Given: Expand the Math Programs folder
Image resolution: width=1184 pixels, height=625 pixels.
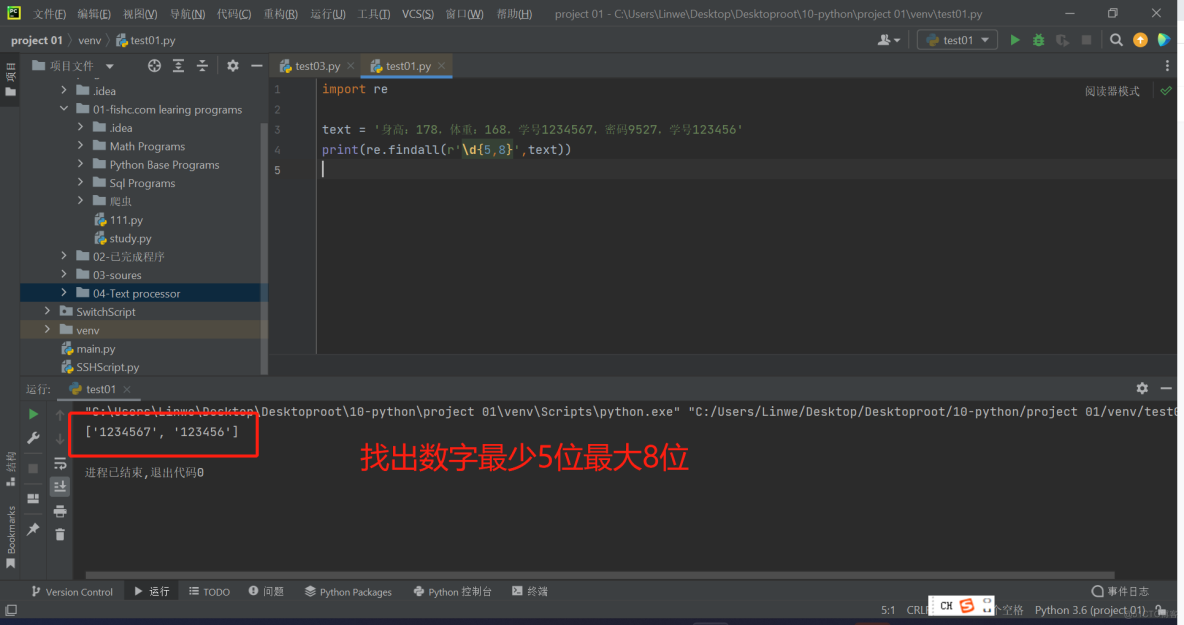Looking at the screenshot, I should click(x=81, y=146).
